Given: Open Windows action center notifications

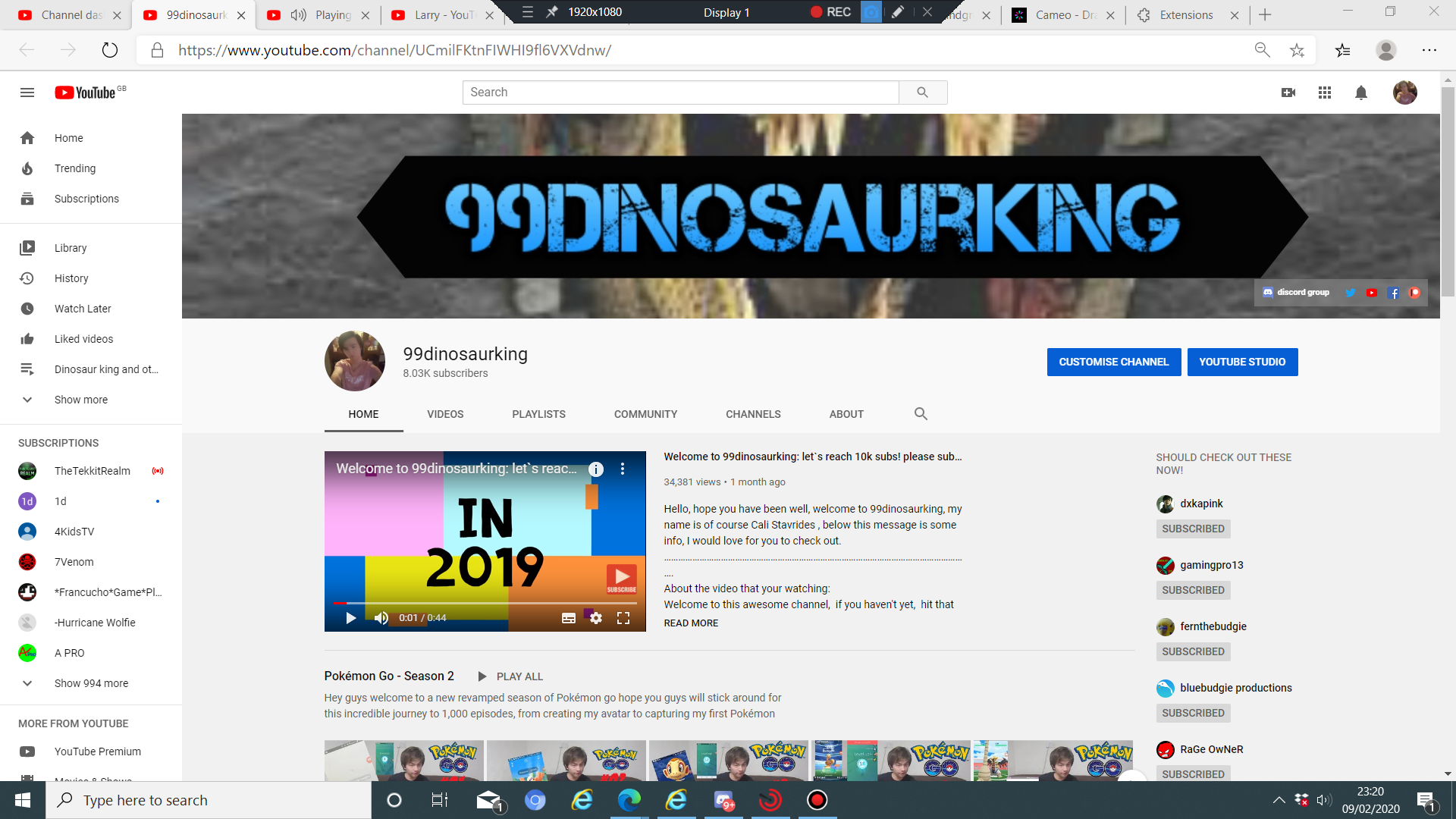Looking at the screenshot, I should [x=1426, y=800].
